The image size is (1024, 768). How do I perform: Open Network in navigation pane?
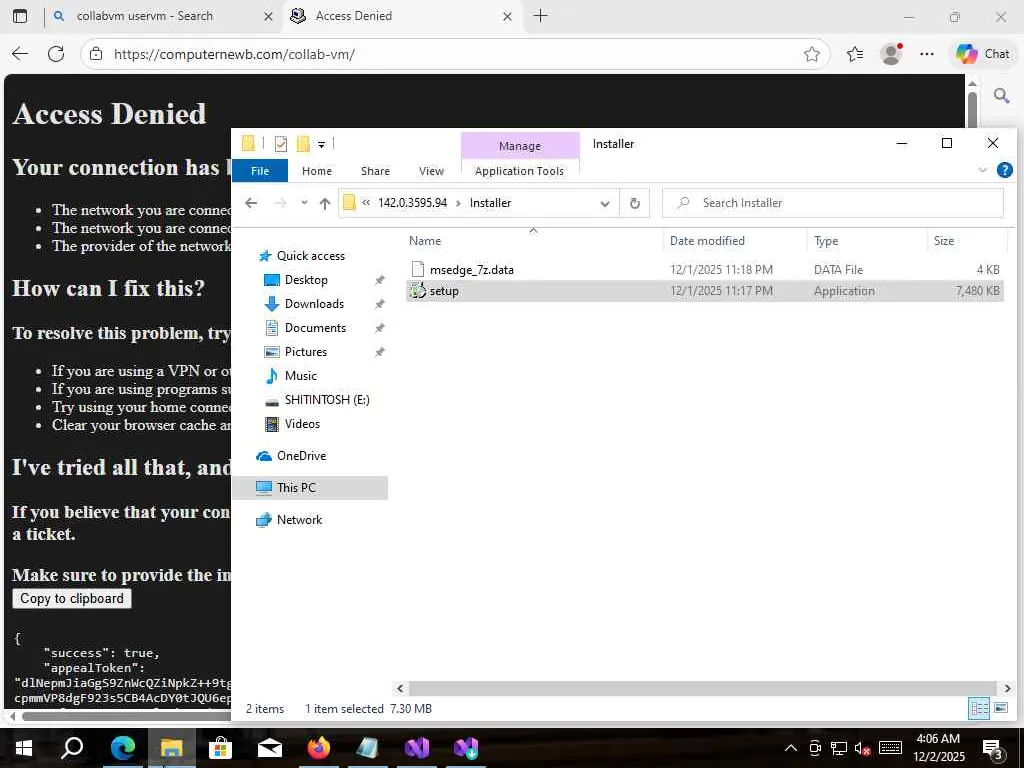[299, 520]
